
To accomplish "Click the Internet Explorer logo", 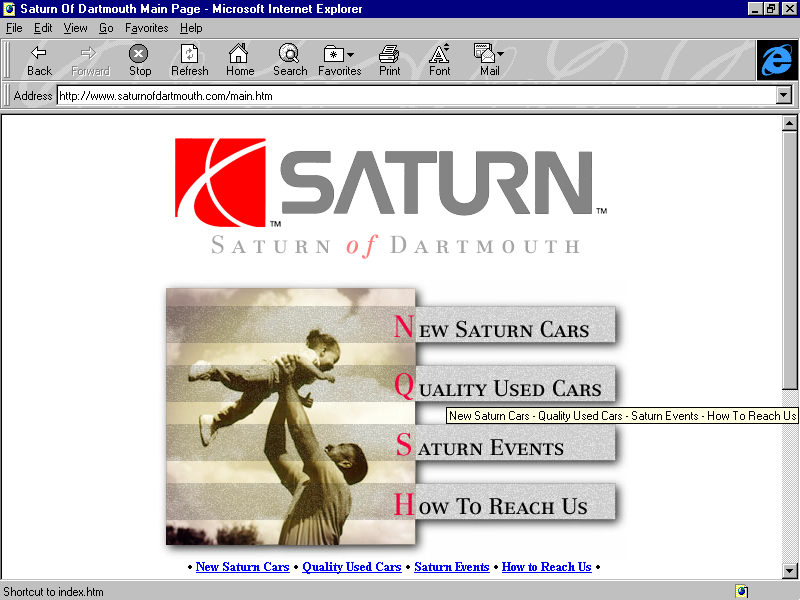I will (x=777, y=60).
